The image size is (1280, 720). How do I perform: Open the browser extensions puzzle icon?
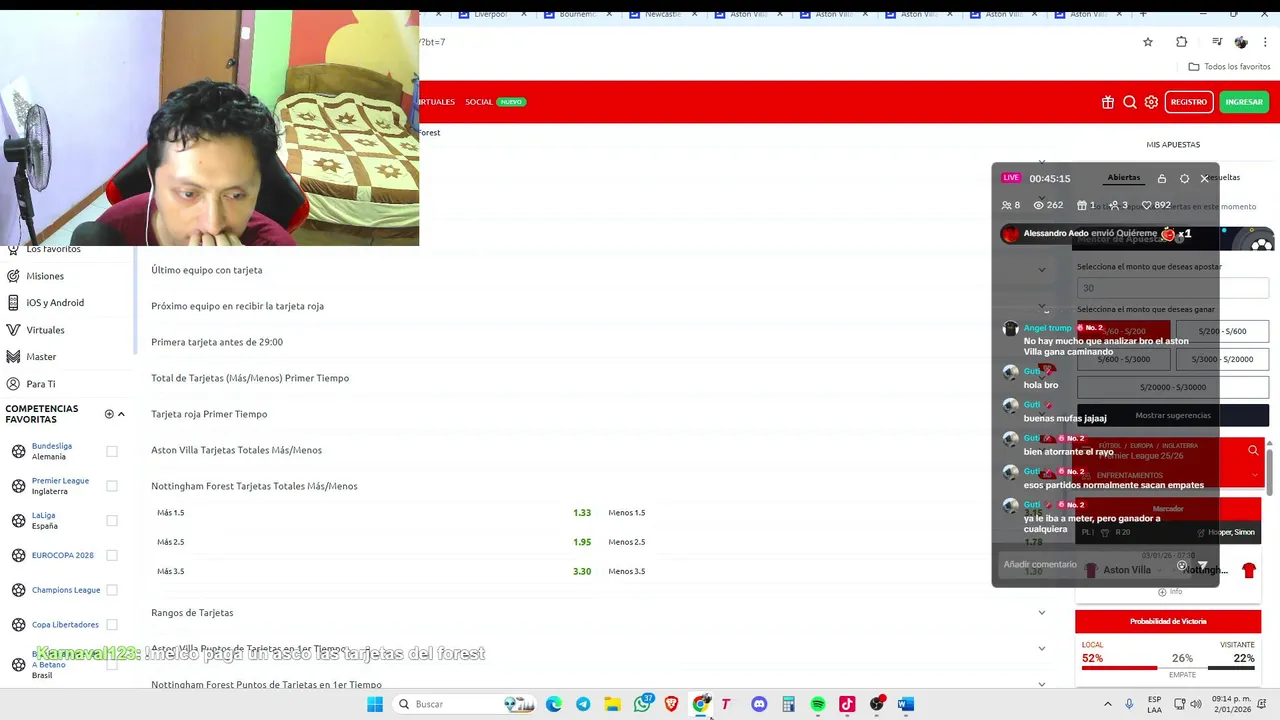[1182, 42]
